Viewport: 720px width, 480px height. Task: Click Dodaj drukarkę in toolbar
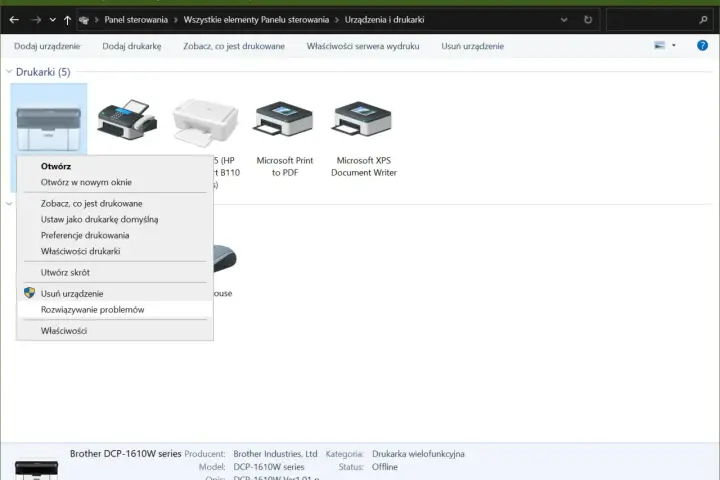132,46
